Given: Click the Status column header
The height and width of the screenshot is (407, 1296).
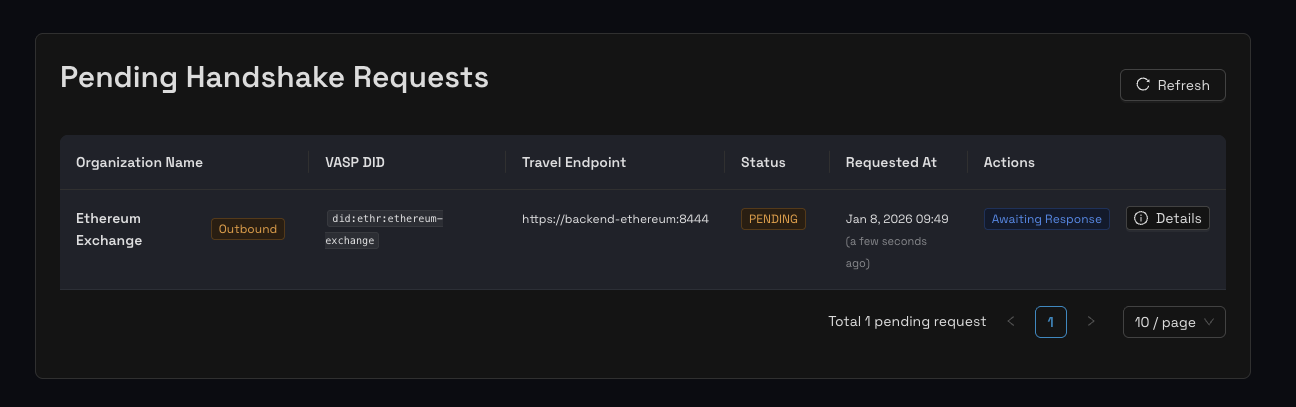Looking at the screenshot, I should click(x=763, y=162).
